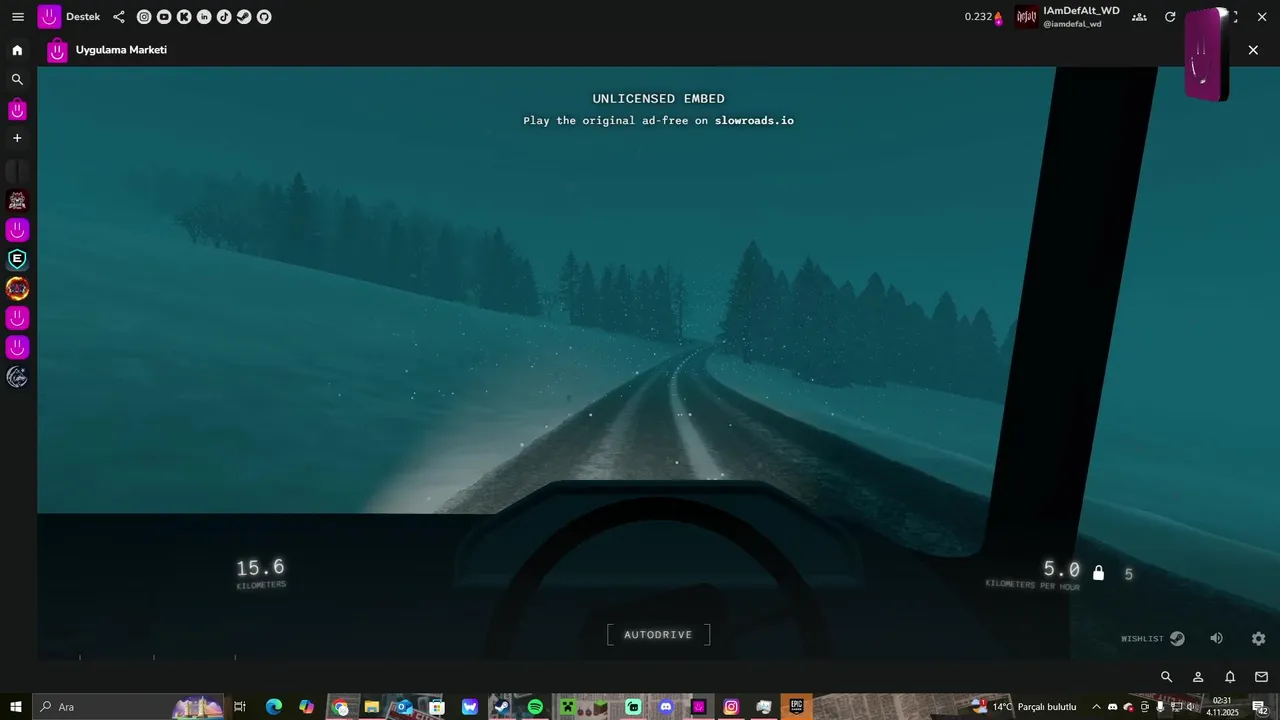The image size is (1280, 720).
Task: Click the Uygulama Marketi title
Action: coord(121,50)
